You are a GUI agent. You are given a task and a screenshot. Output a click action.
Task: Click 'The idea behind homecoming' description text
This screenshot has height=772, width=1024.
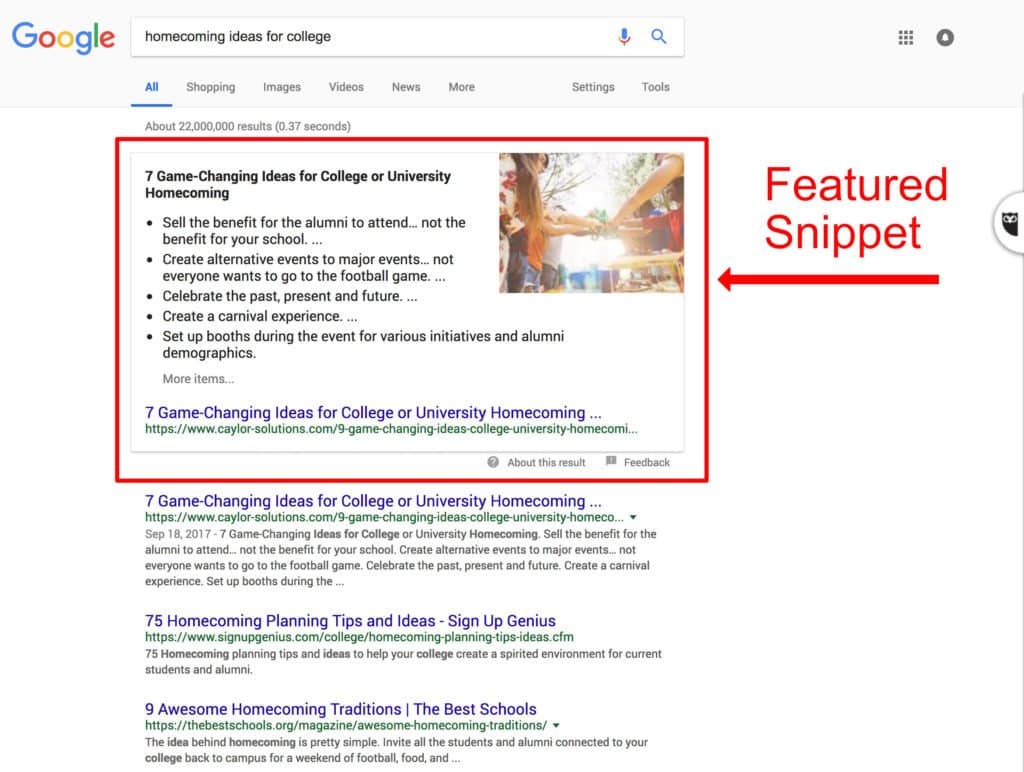(396, 750)
